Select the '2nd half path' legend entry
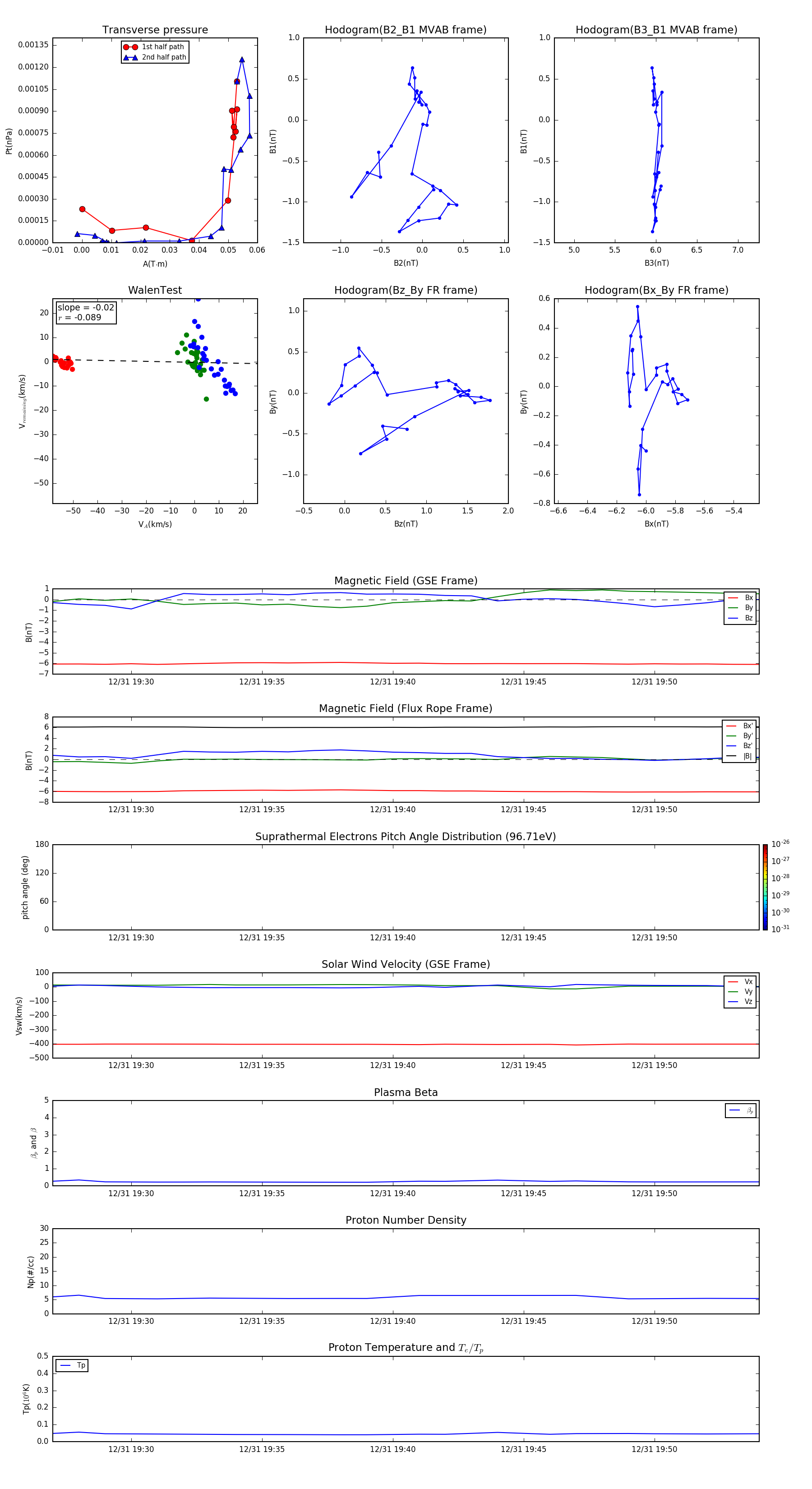 [154, 57]
